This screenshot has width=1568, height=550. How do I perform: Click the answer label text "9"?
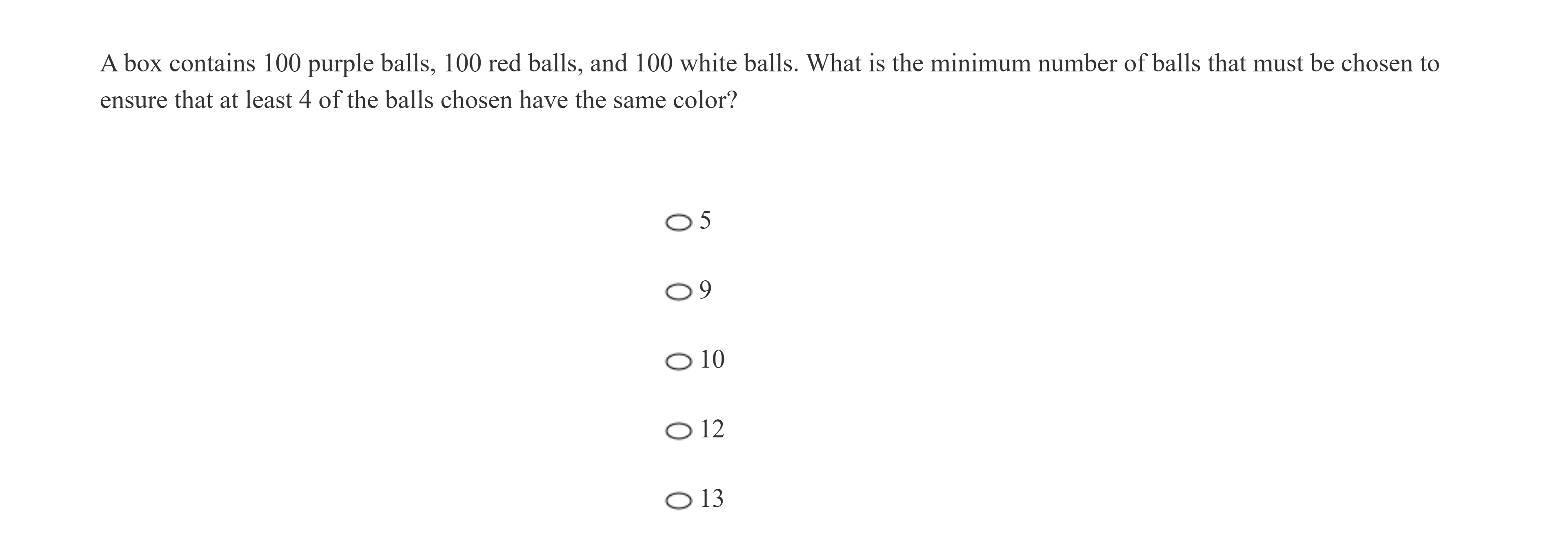click(705, 290)
